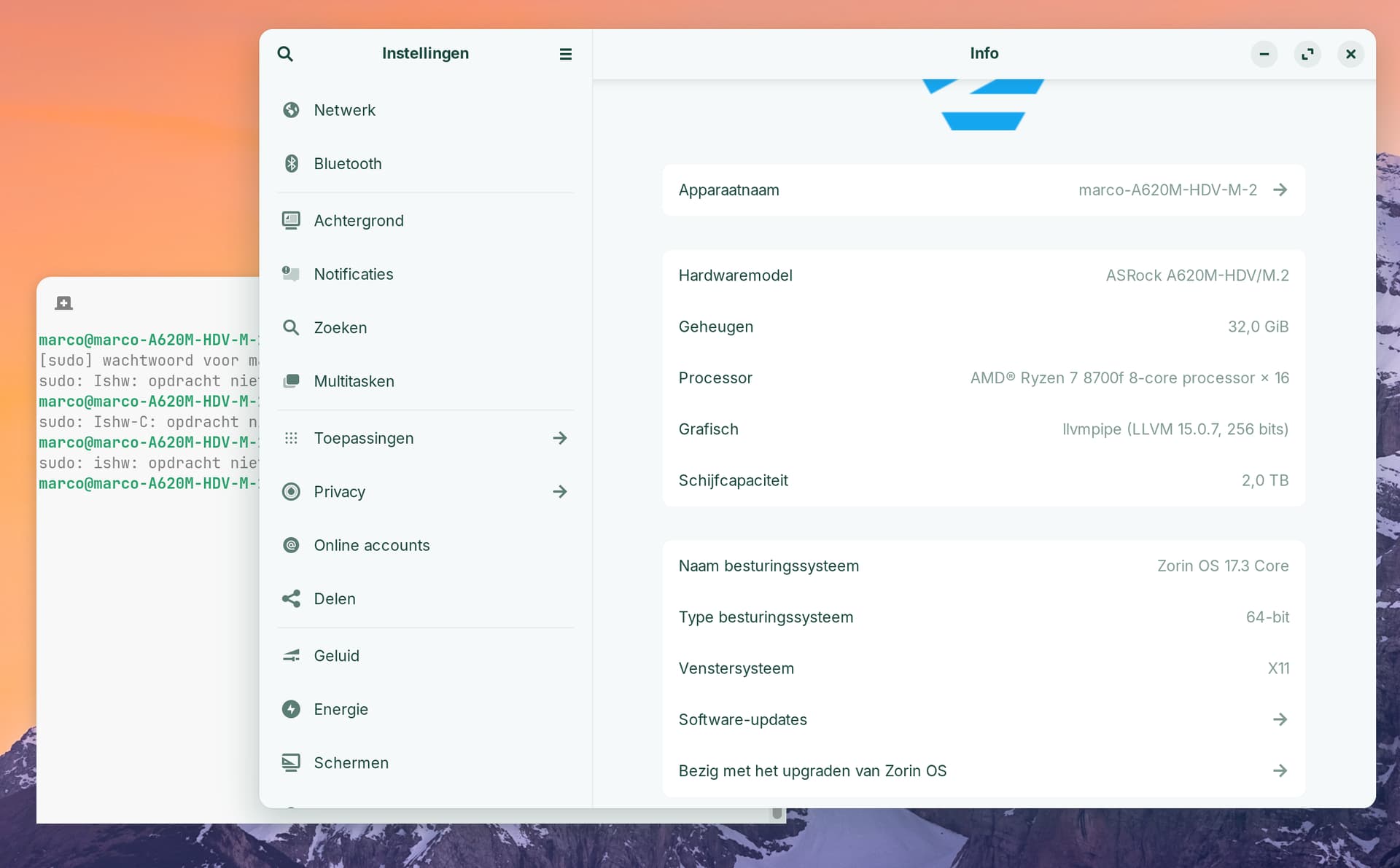Image resolution: width=1400 pixels, height=868 pixels.
Task: Click Instellingen sidebar title
Action: coord(425,53)
